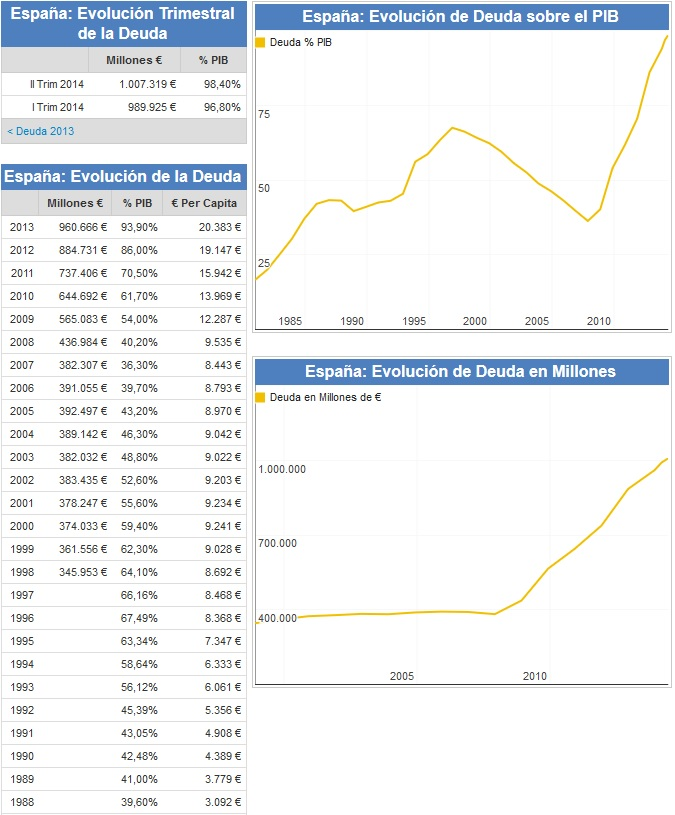The height and width of the screenshot is (815, 675).
Task: Click the "España: Evolución de la Deuda" table heading
Action: point(123,177)
